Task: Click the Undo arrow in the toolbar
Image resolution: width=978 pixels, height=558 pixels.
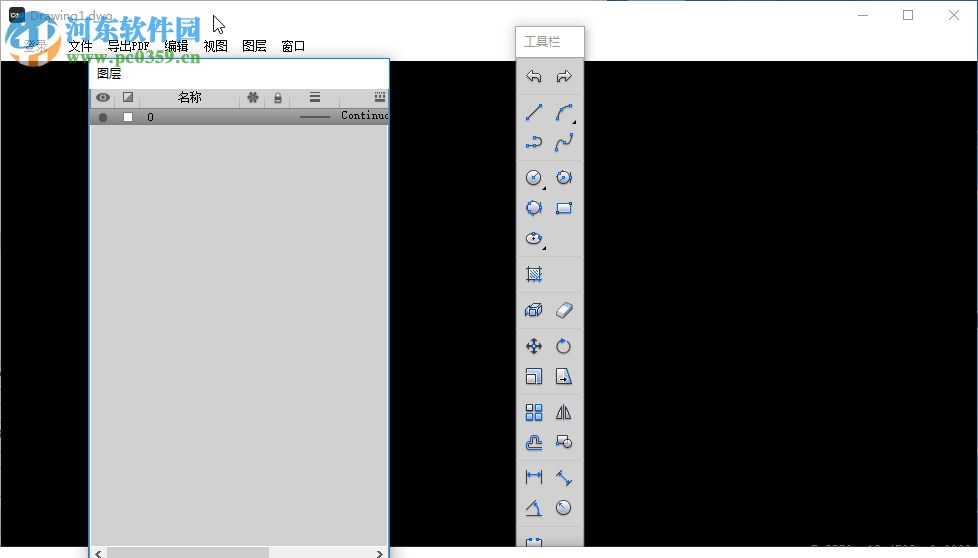Action: click(534, 77)
